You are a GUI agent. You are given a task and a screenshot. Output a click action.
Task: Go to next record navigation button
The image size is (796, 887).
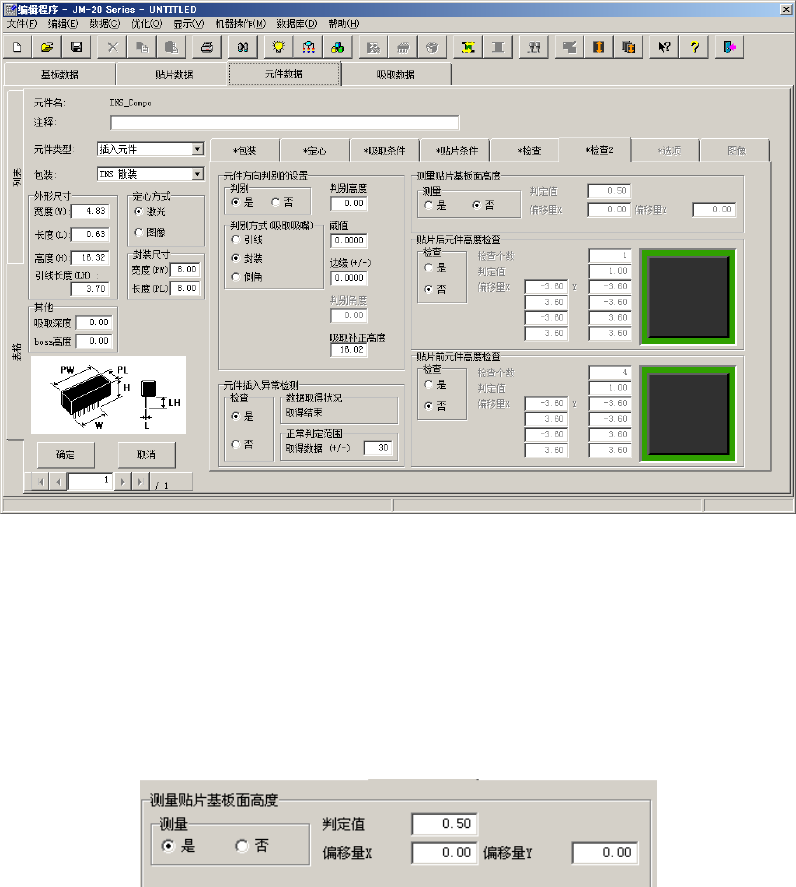point(122,482)
